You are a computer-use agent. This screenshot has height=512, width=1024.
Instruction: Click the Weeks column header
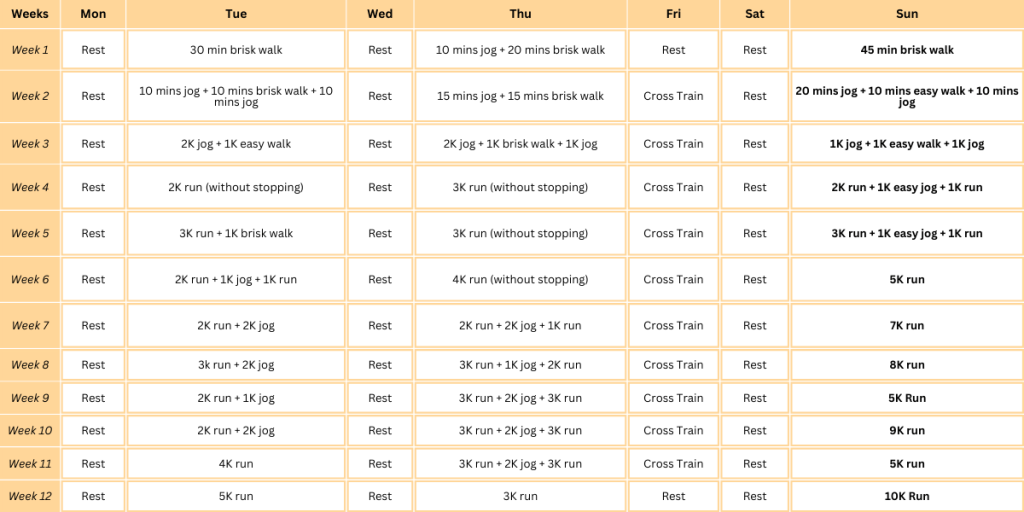pos(30,14)
